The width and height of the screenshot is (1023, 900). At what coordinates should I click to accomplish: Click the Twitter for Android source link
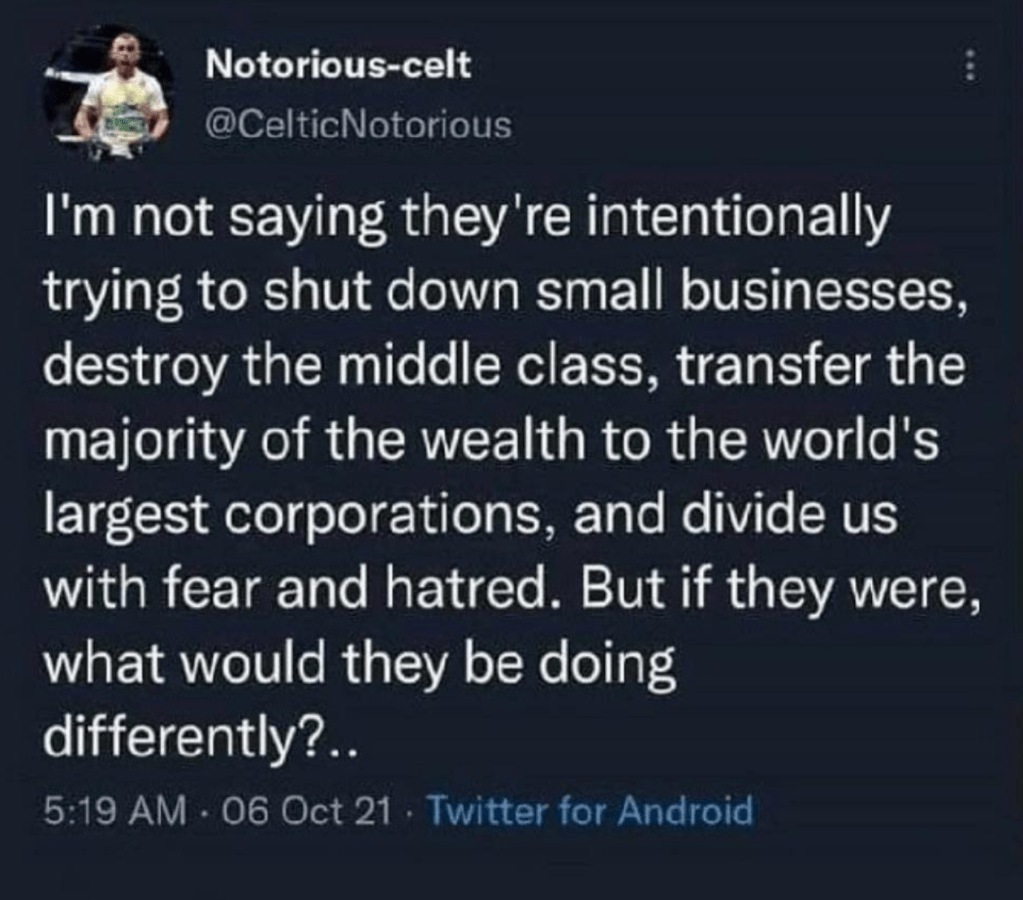pyautogui.click(x=589, y=808)
